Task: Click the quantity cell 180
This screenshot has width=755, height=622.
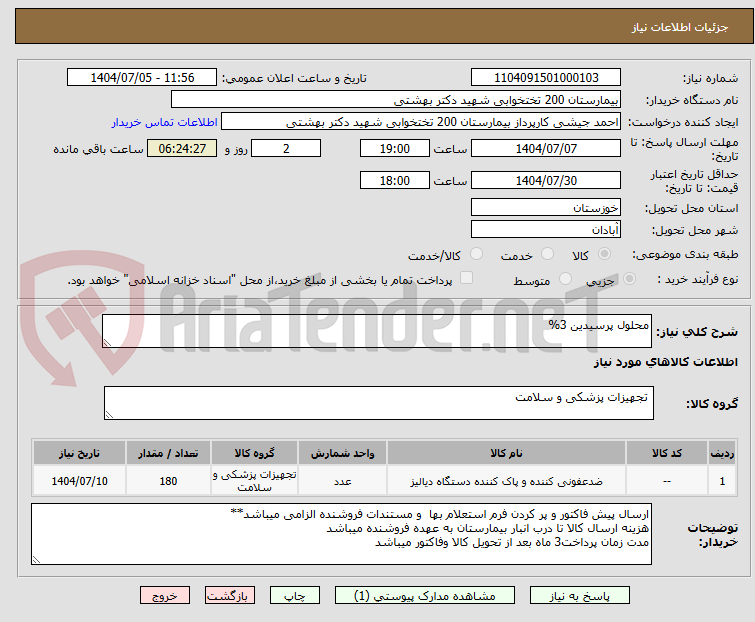Action: [168, 481]
